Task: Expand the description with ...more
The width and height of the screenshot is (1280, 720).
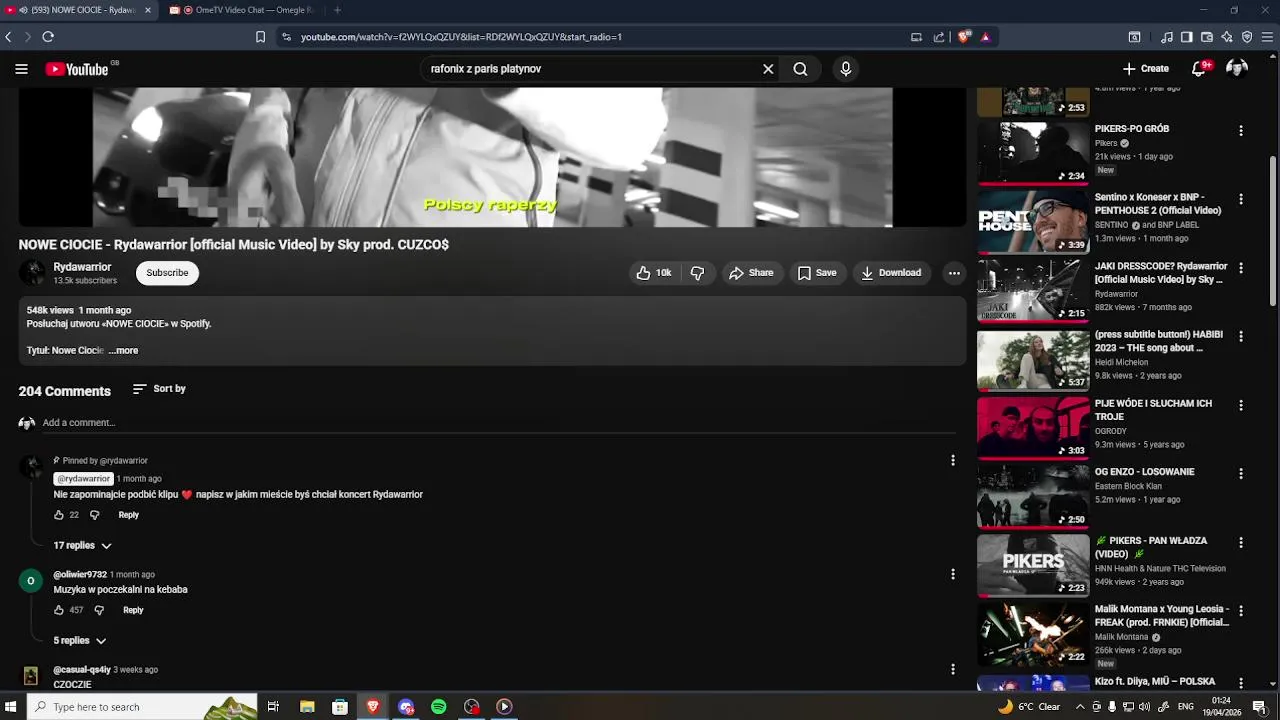Action: click(x=124, y=351)
